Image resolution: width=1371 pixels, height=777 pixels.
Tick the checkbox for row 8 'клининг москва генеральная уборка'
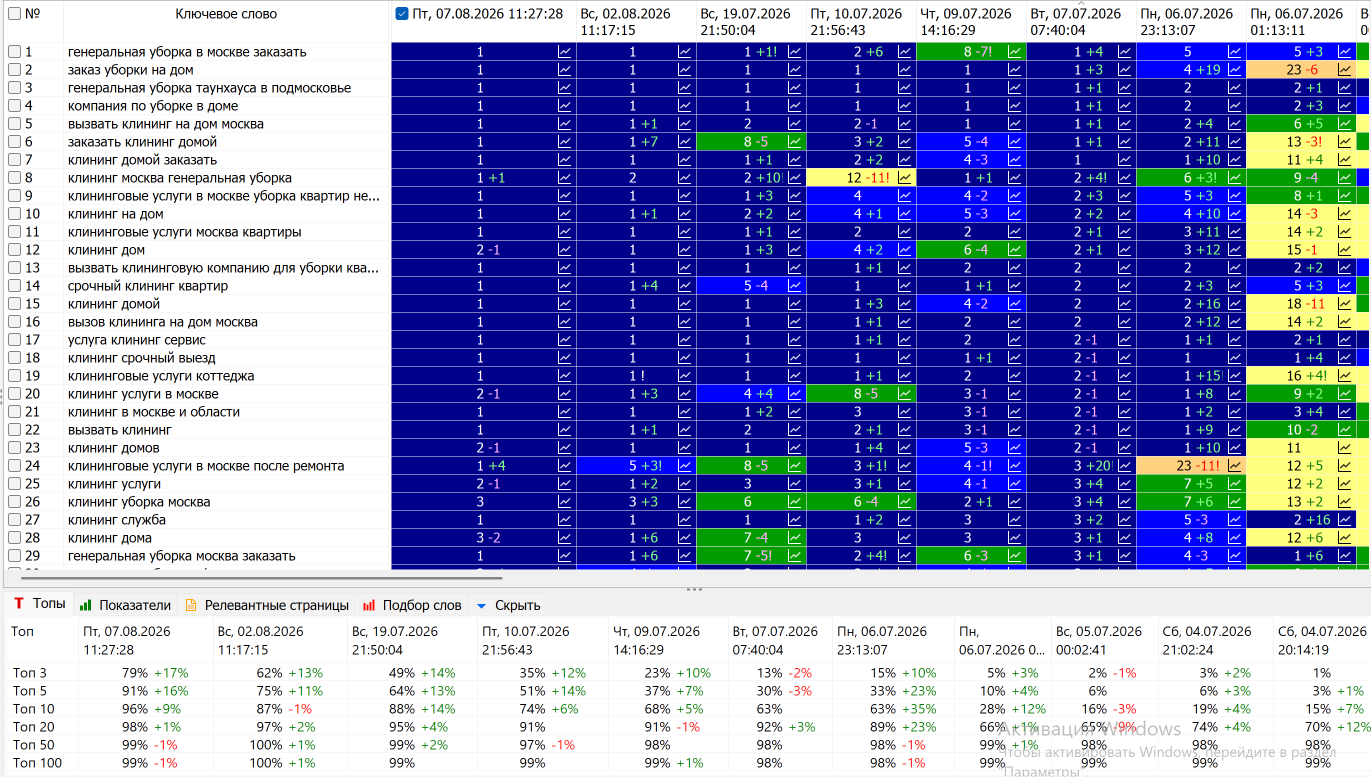click(14, 178)
